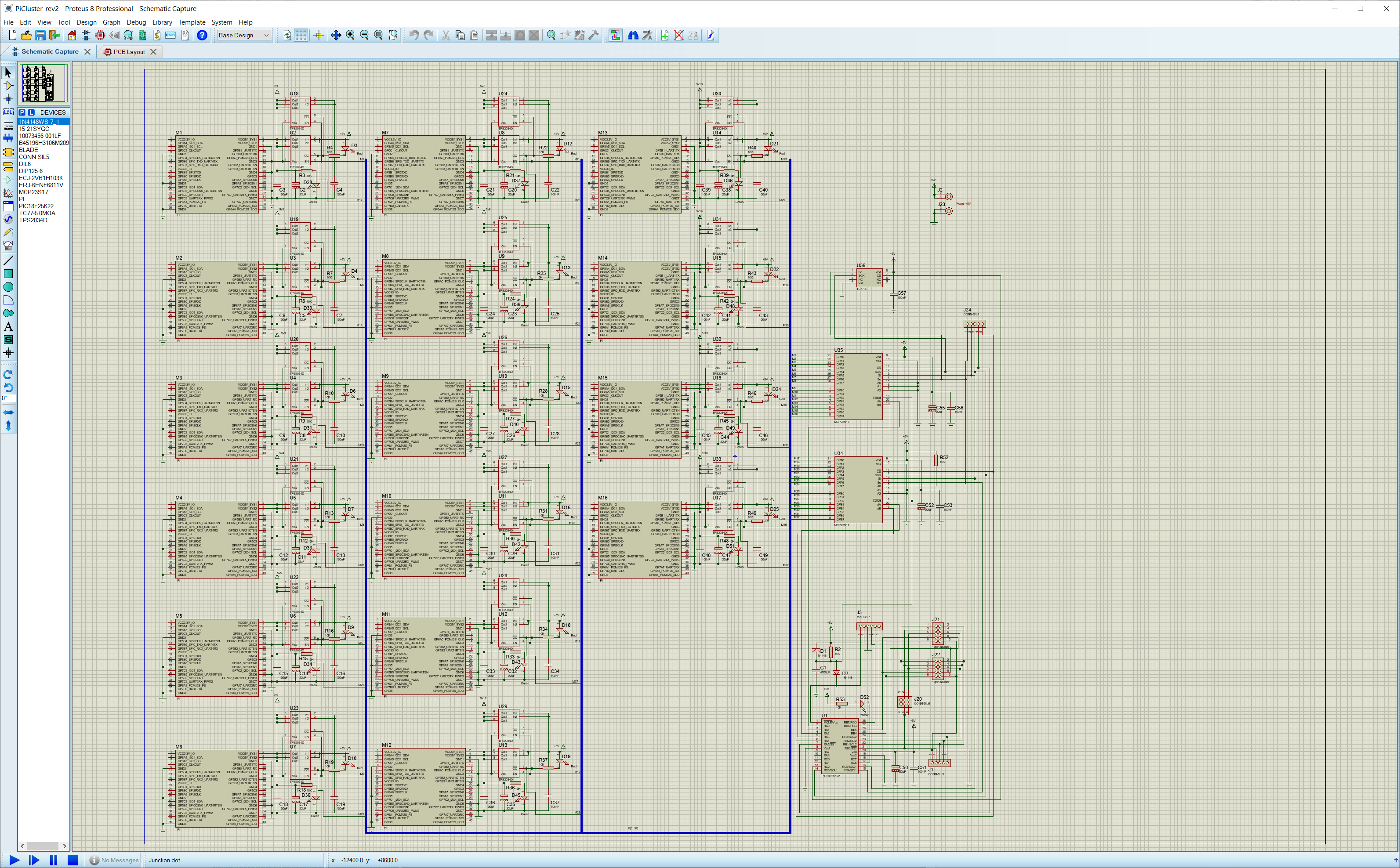Select the Terminals Mode tool

pyautogui.click(x=8, y=166)
